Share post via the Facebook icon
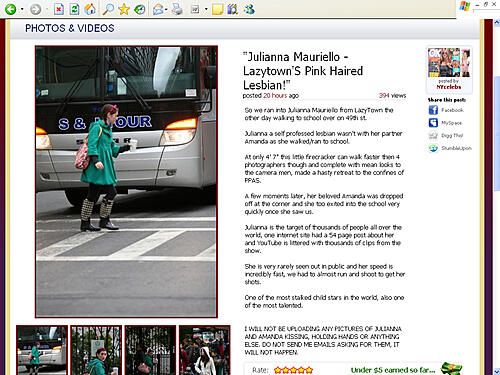Screen dimensions: 500x375 click(x=433, y=110)
